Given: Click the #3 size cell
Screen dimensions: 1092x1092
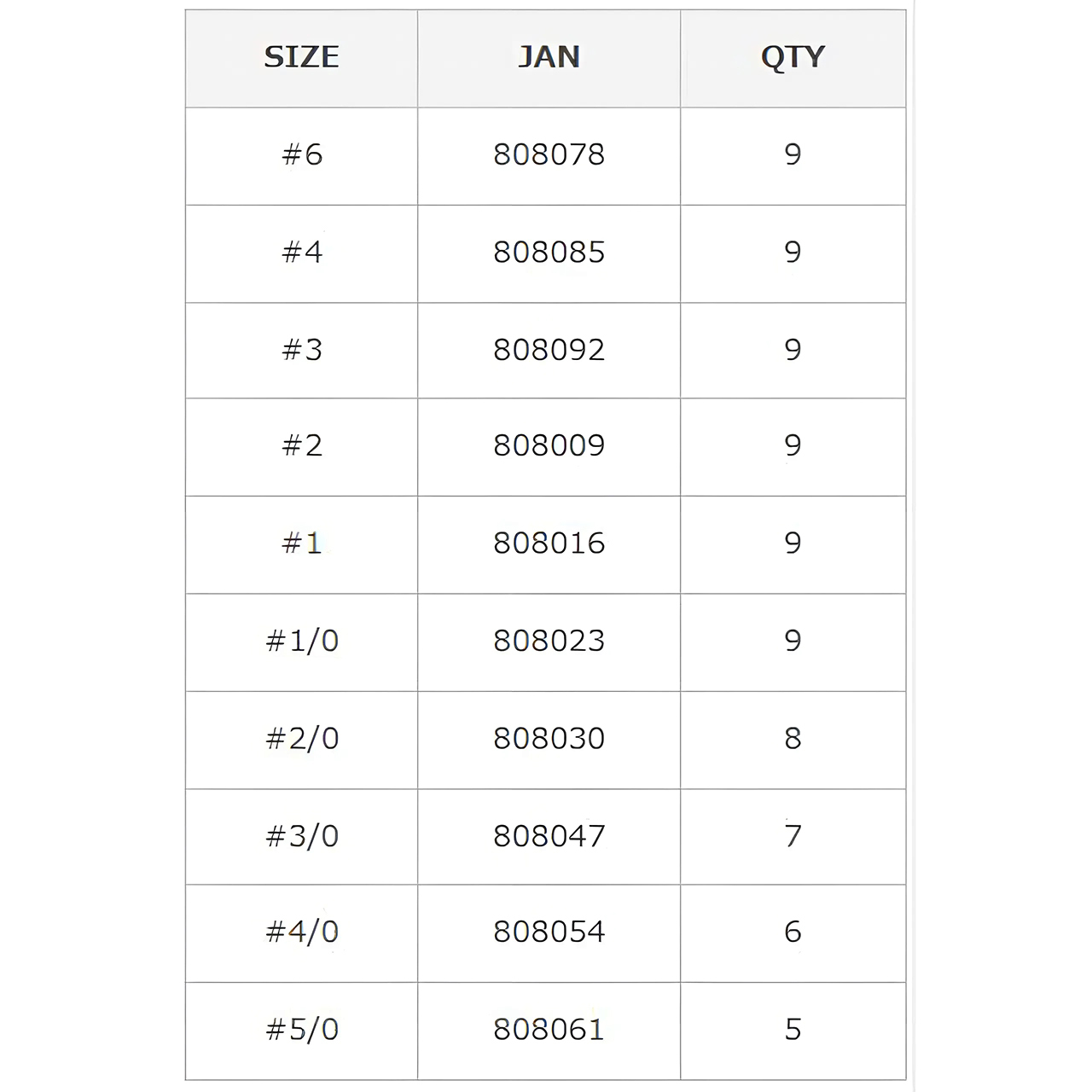Looking at the screenshot, I should 302,350.
